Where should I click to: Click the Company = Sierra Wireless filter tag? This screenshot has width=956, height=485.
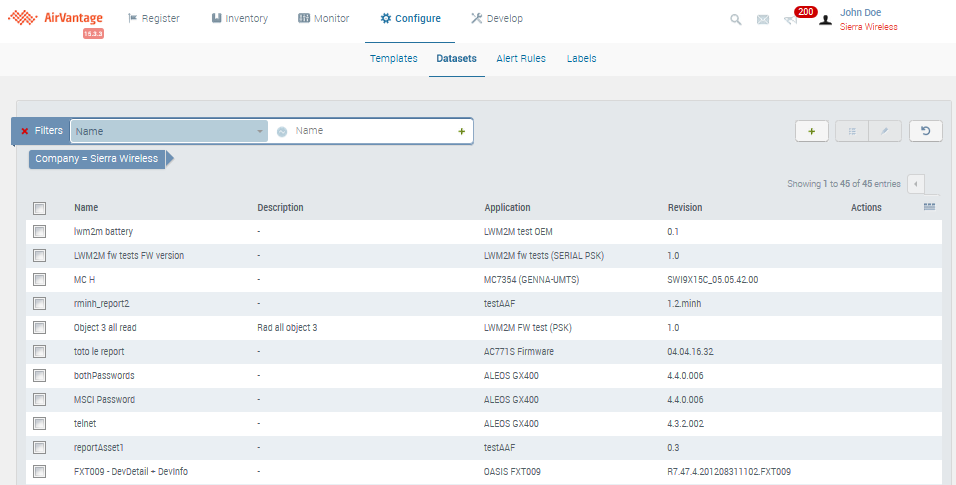96,159
